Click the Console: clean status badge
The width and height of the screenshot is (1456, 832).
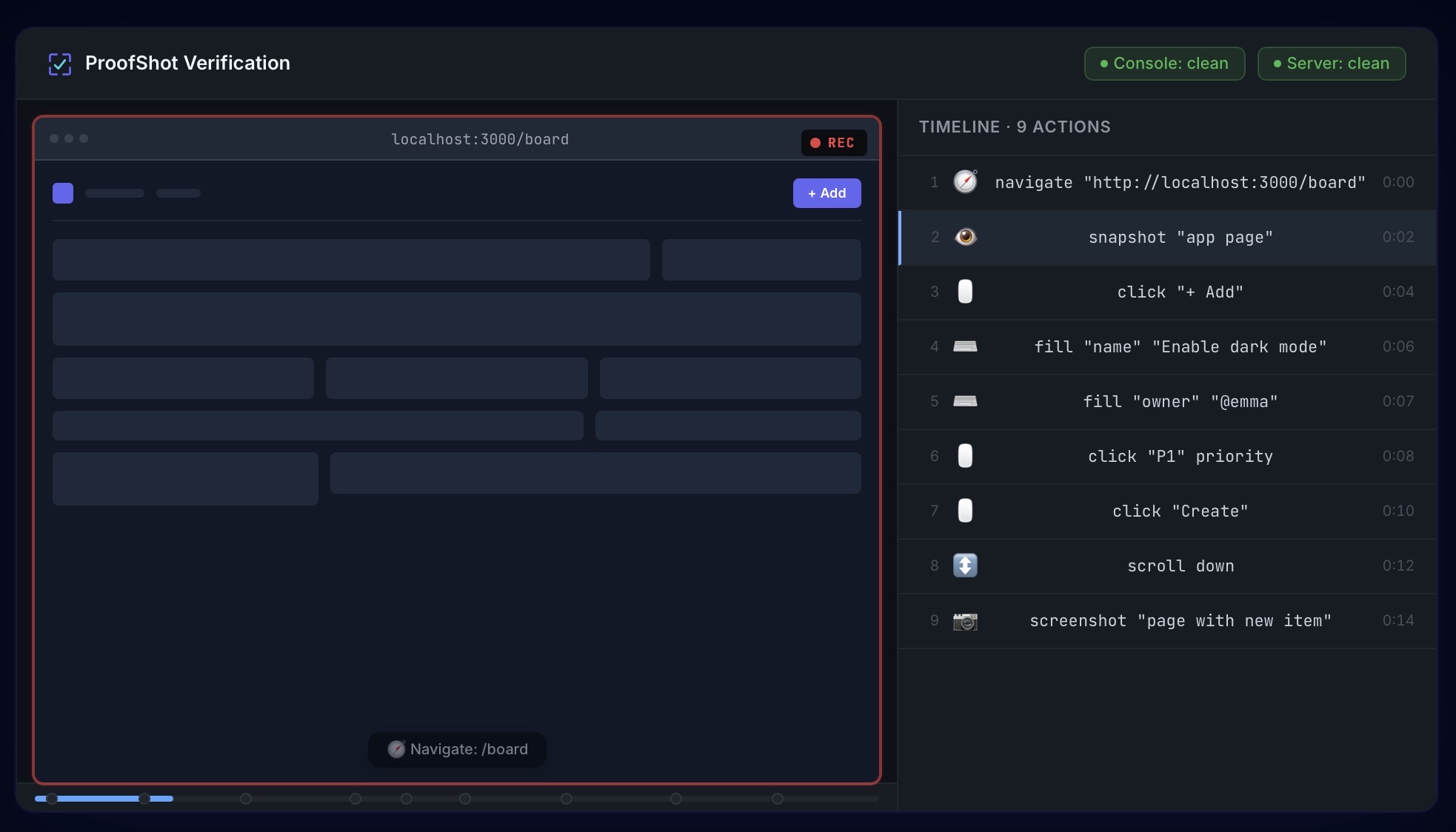click(1164, 64)
